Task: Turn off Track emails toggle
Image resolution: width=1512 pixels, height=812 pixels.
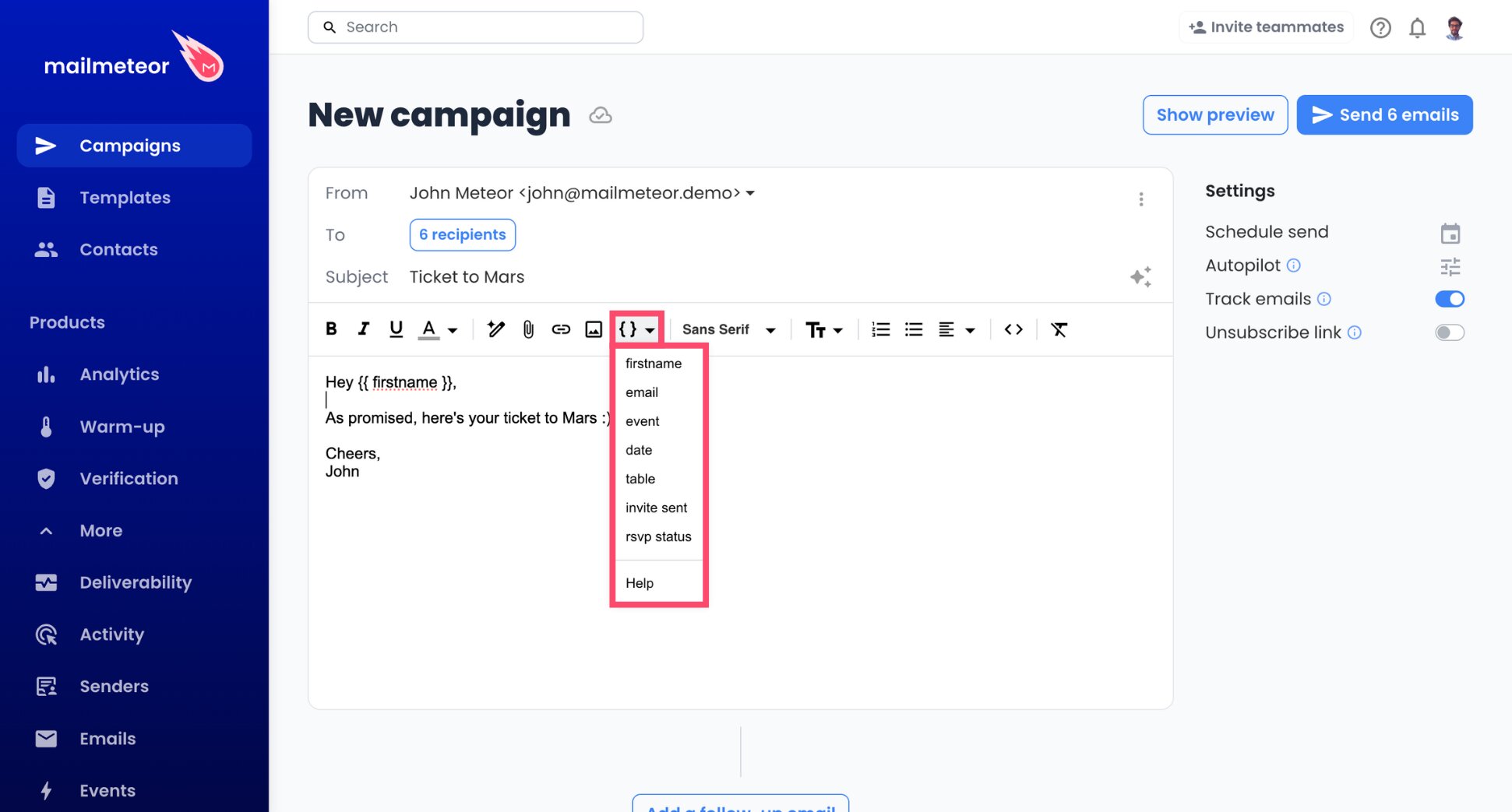Action: [1450, 299]
